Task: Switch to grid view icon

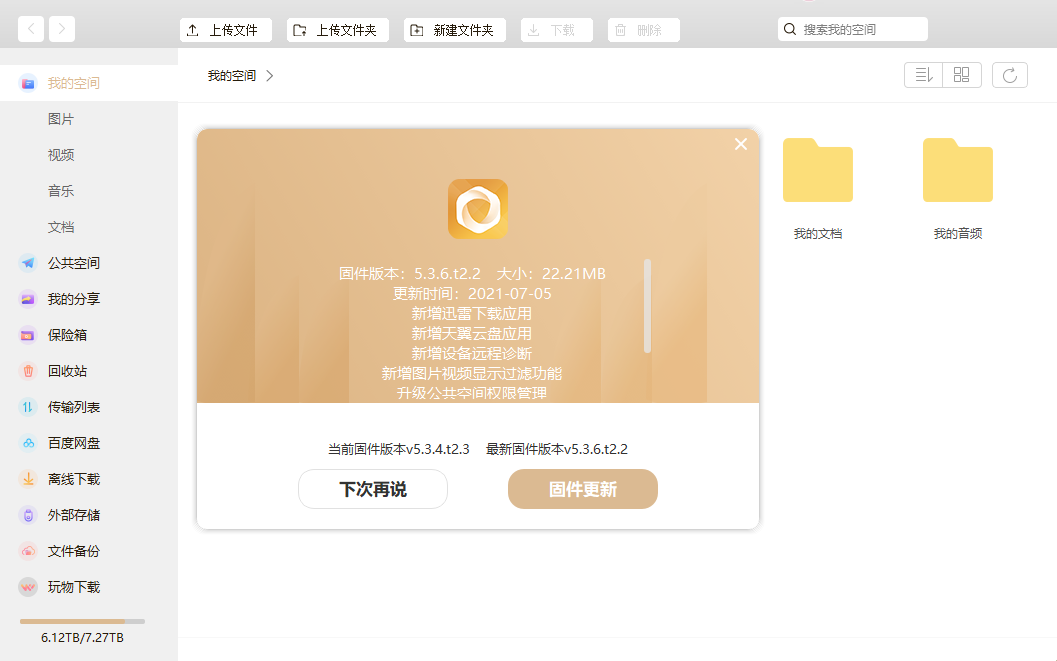Action: [962, 75]
